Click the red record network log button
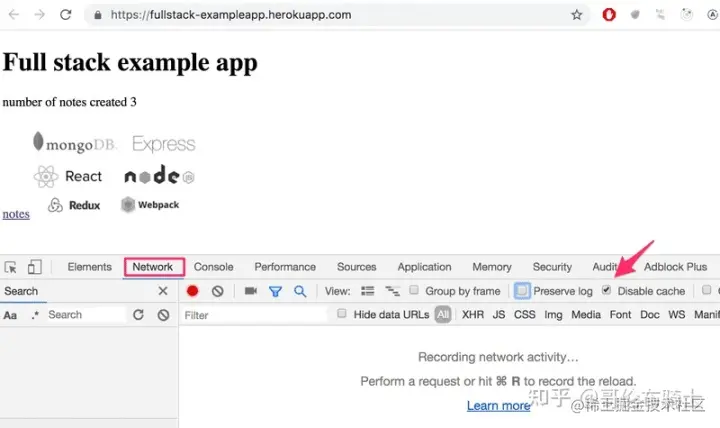Image resolution: width=720 pixels, height=428 pixels. tap(192, 291)
